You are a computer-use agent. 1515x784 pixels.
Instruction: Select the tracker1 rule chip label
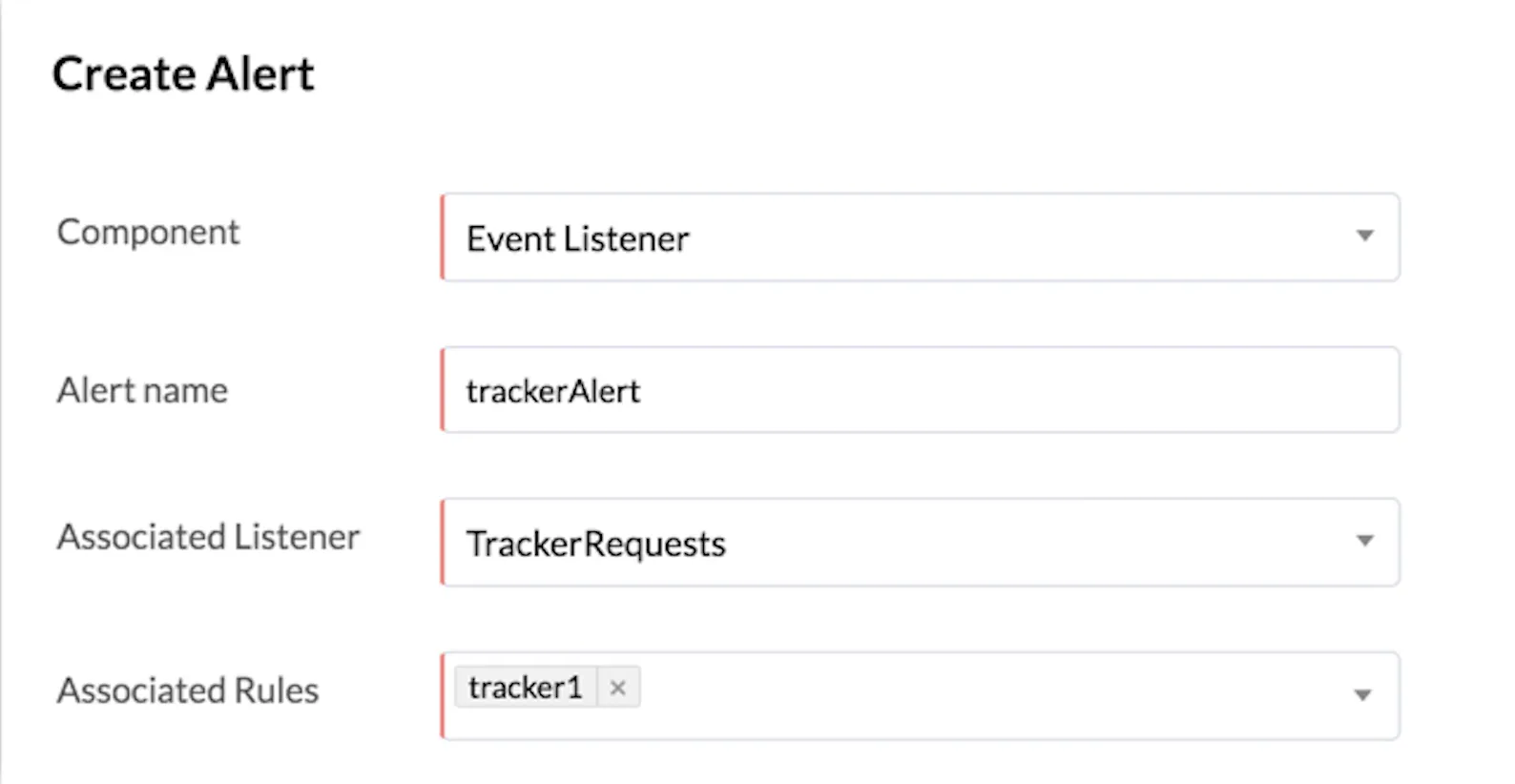525,688
